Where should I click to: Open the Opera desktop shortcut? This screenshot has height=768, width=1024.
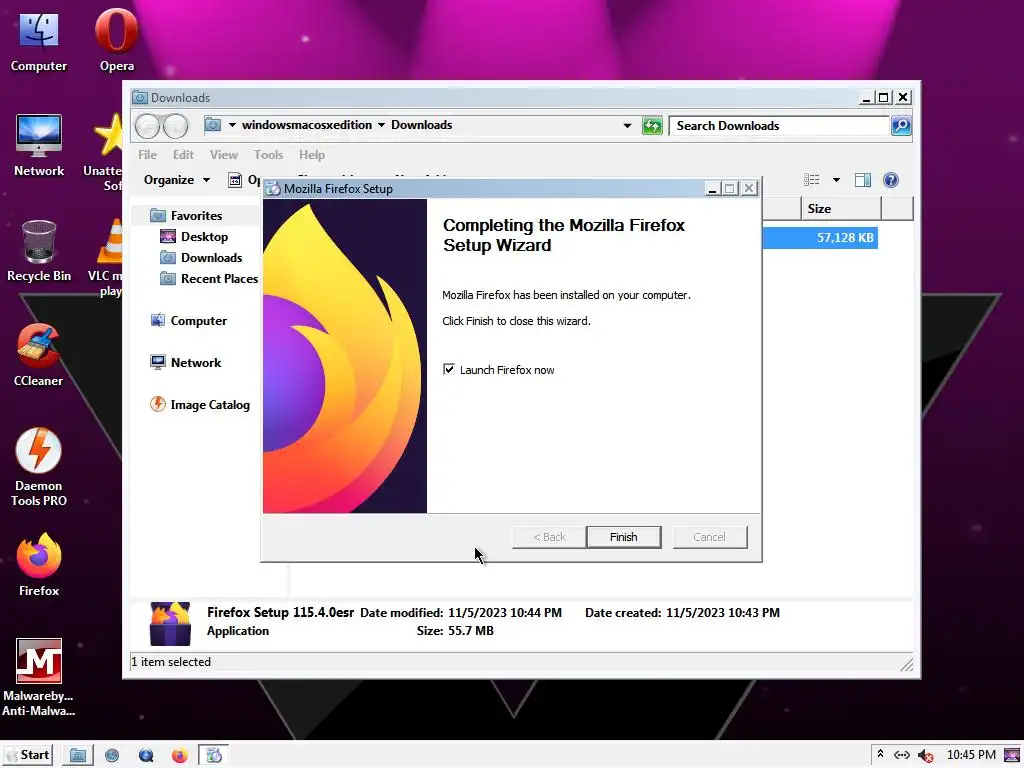click(x=116, y=40)
